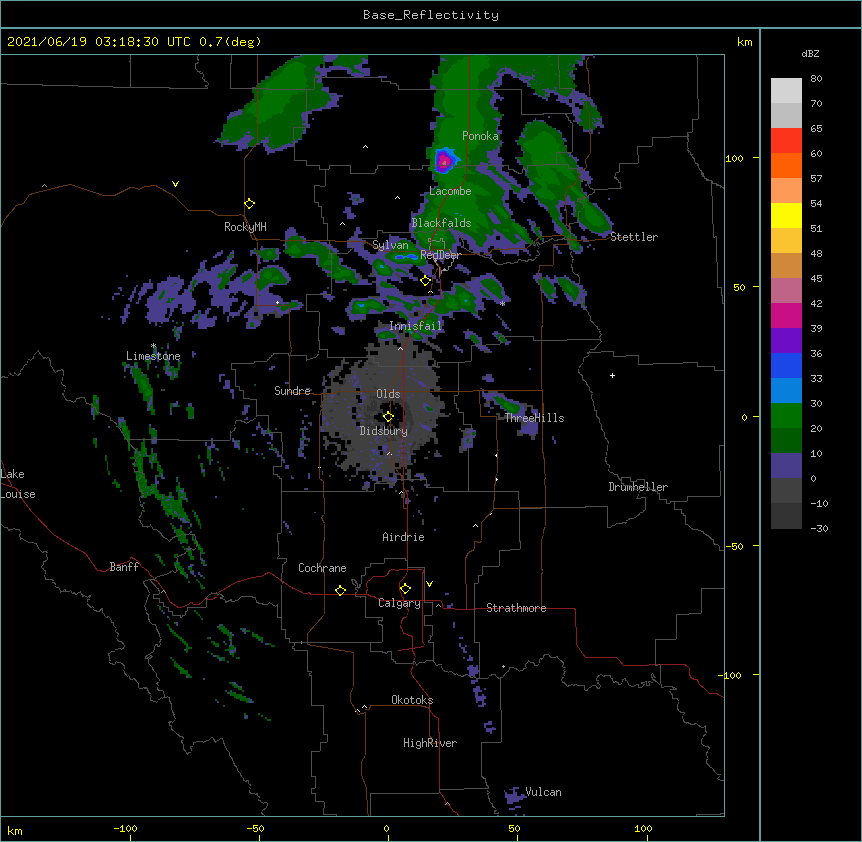
Task: Click the yellow diamond marker above Calgary label
Action: [405, 589]
